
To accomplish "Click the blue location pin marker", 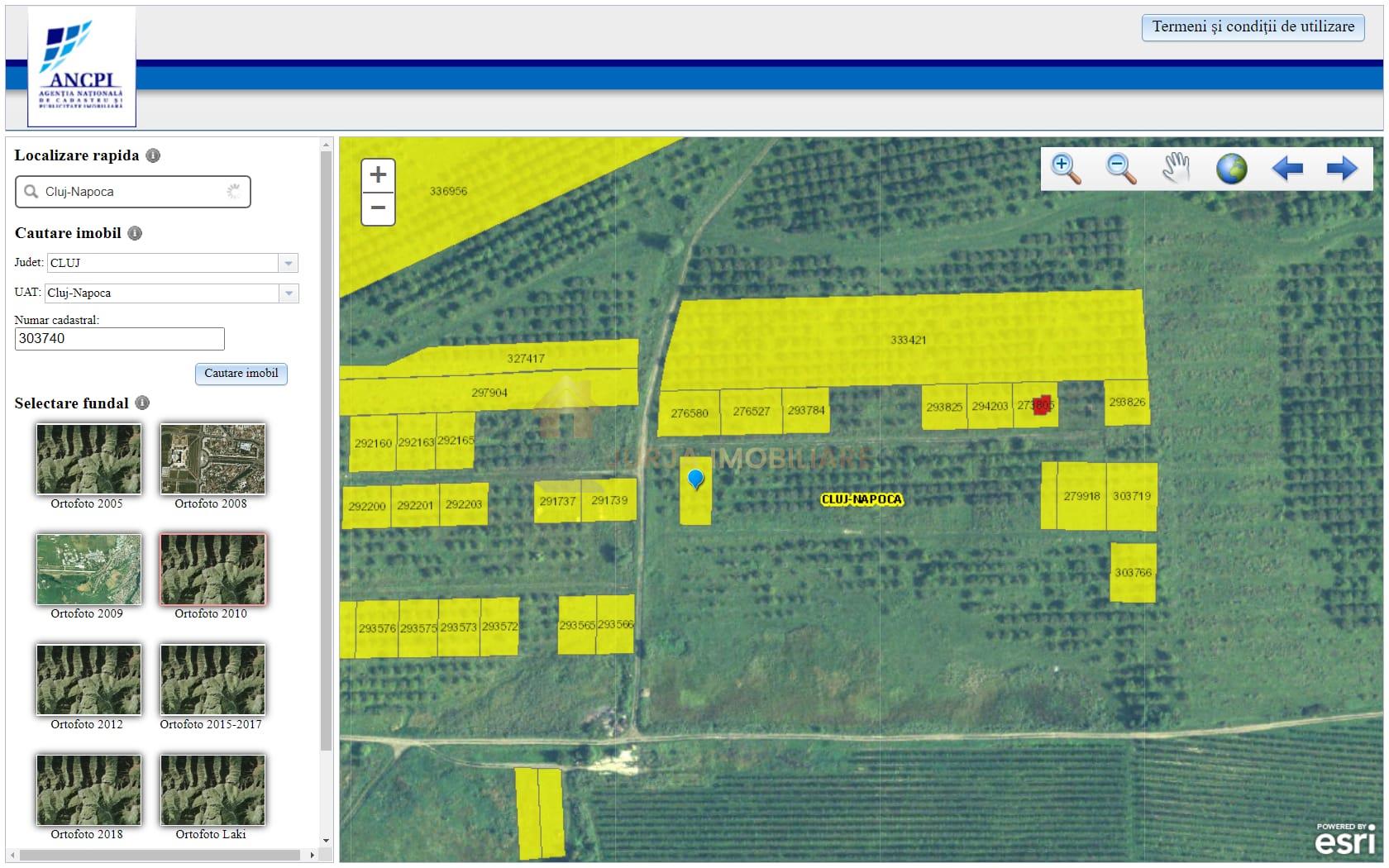I will [696, 479].
